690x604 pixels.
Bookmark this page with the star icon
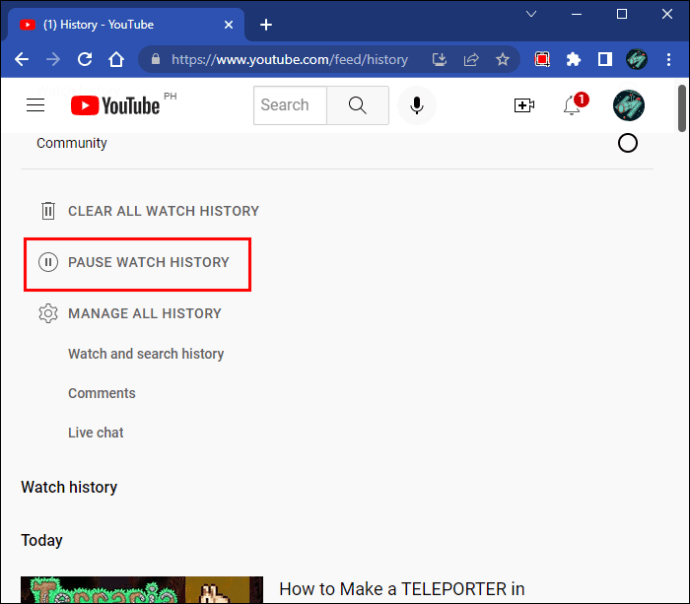coord(503,59)
